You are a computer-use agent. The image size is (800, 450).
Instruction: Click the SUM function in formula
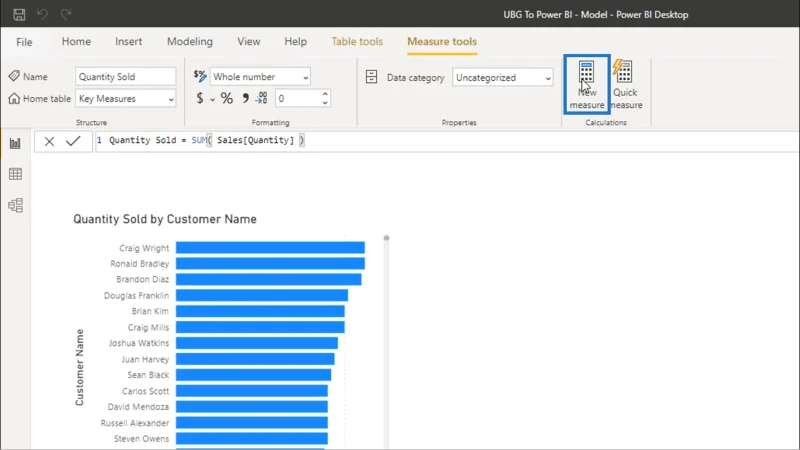pyautogui.click(x=199, y=140)
